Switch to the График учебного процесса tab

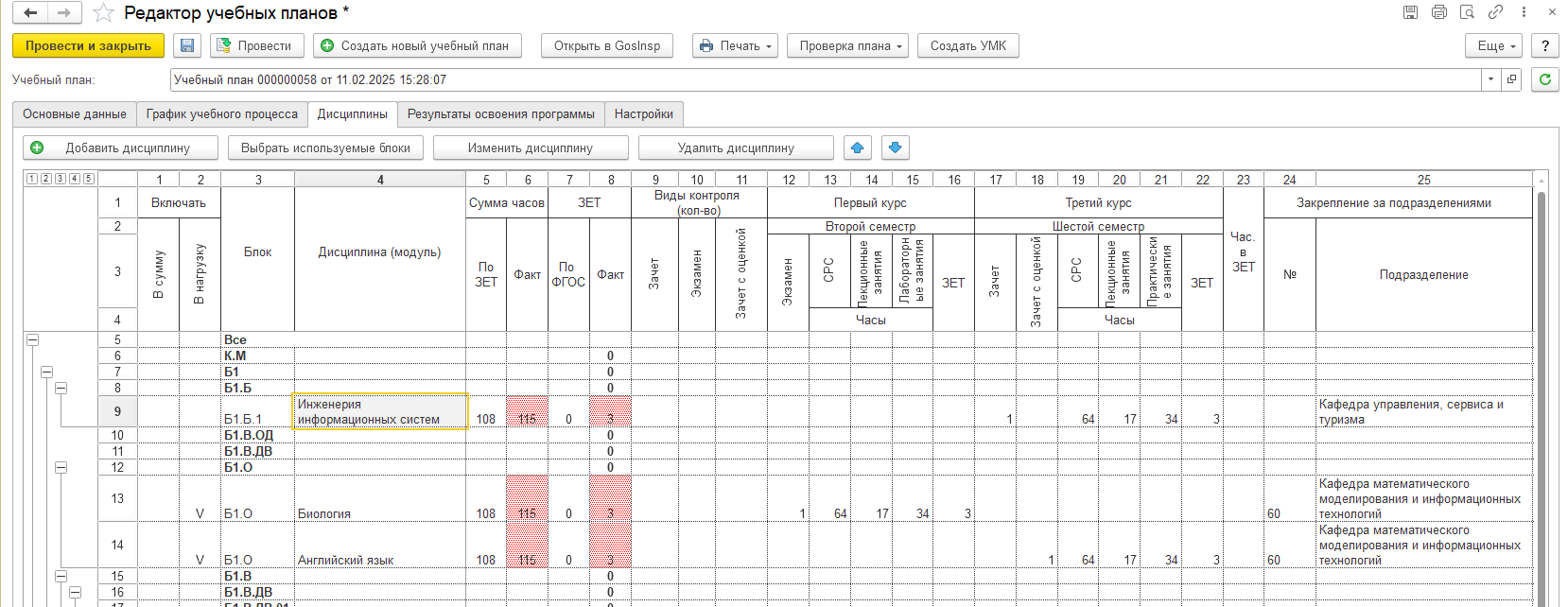click(x=221, y=114)
